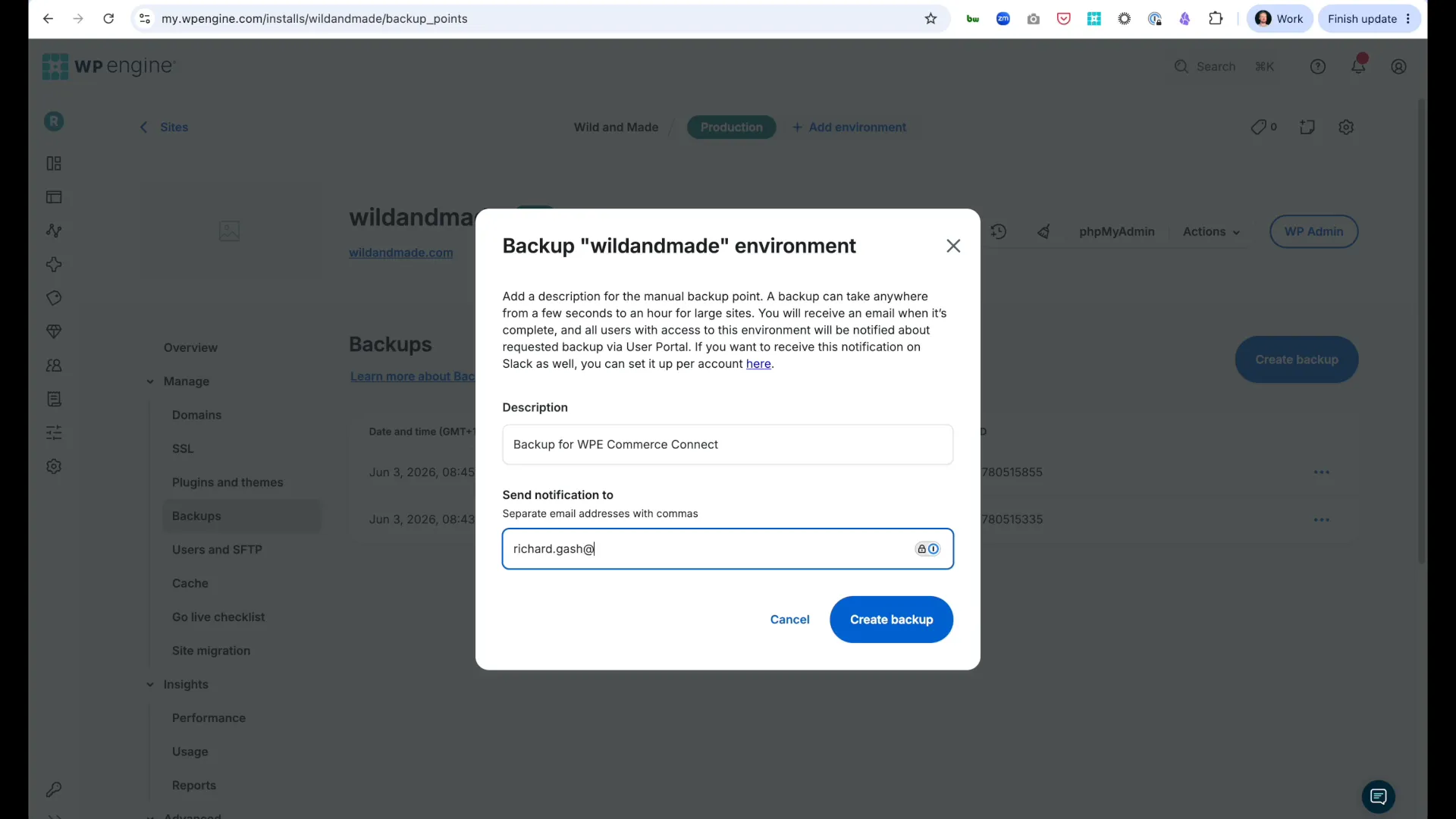The image size is (1456, 819).
Task: Open the tag icon in left sidebar
Action: point(54,298)
